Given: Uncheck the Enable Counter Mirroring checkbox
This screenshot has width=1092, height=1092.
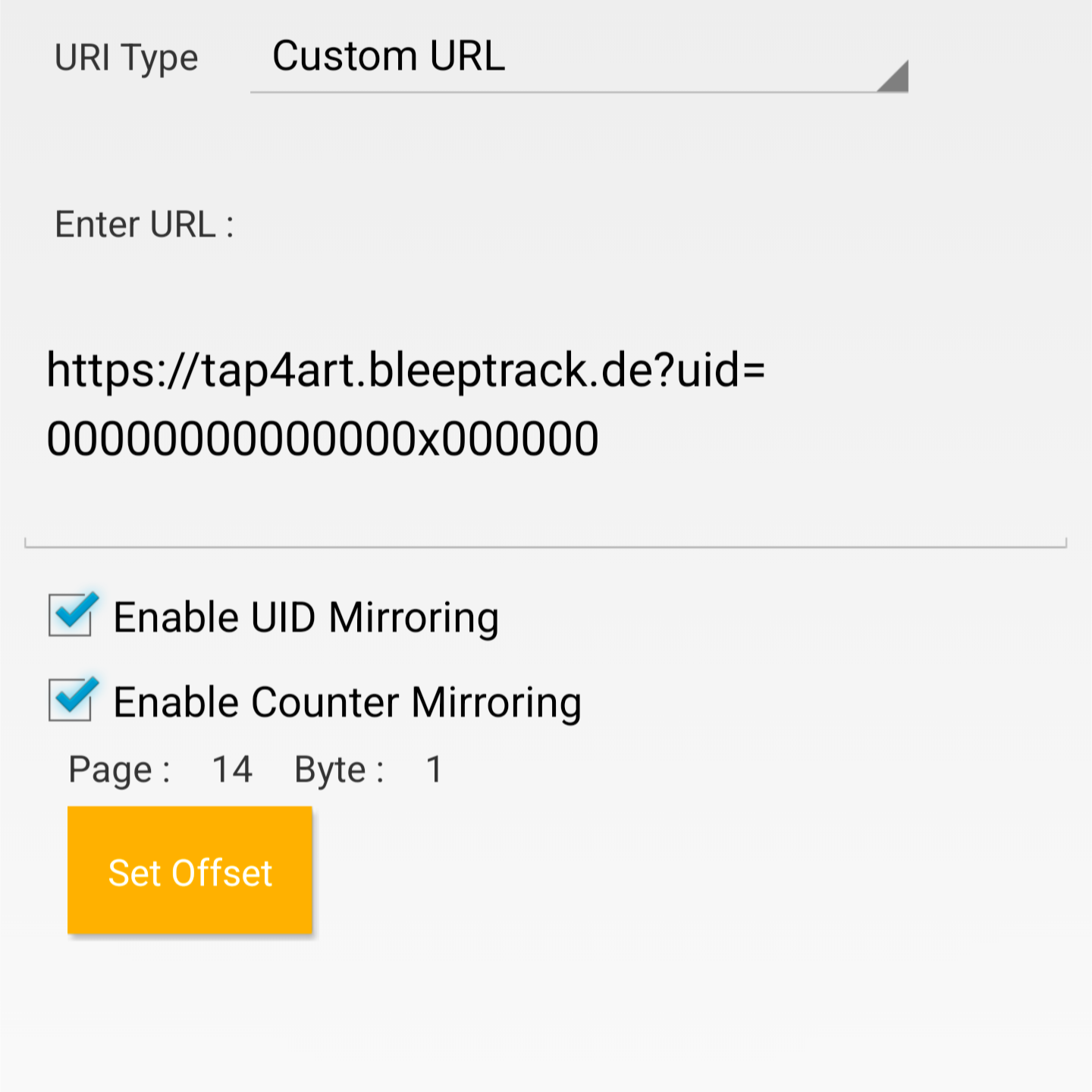Looking at the screenshot, I should click(x=72, y=699).
